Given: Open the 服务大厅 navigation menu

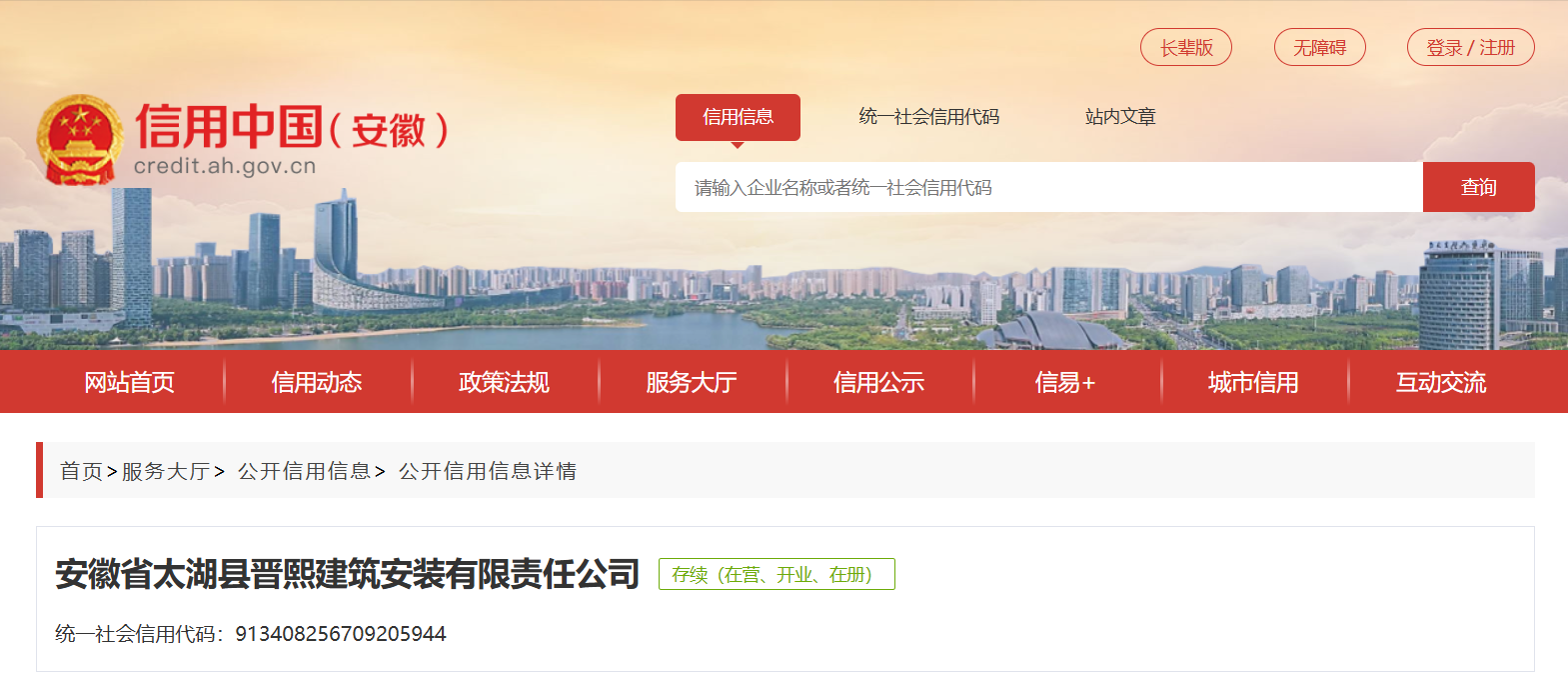Looking at the screenshot, I should tap(692, 382).
